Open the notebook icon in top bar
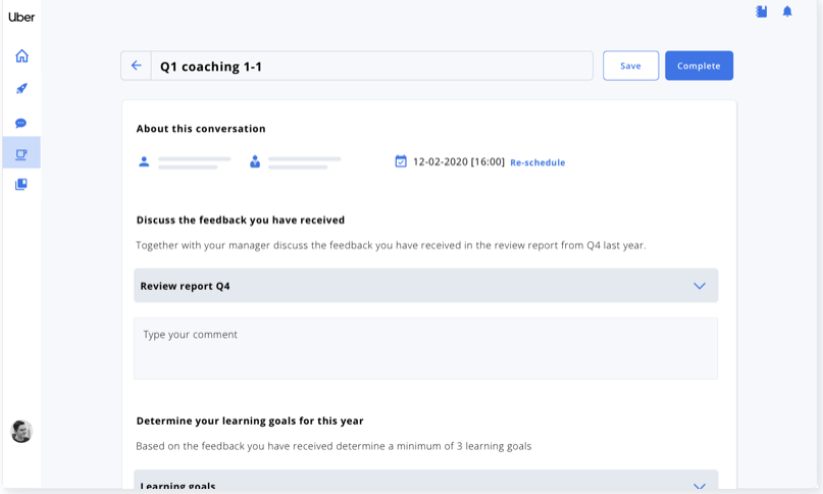This screenshot has width=823, height=494. tap(761, 12)
